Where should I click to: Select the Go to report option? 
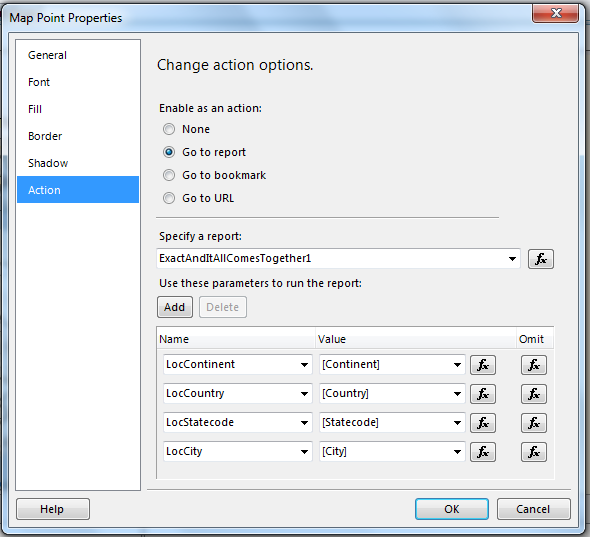(x=169, y=152)
